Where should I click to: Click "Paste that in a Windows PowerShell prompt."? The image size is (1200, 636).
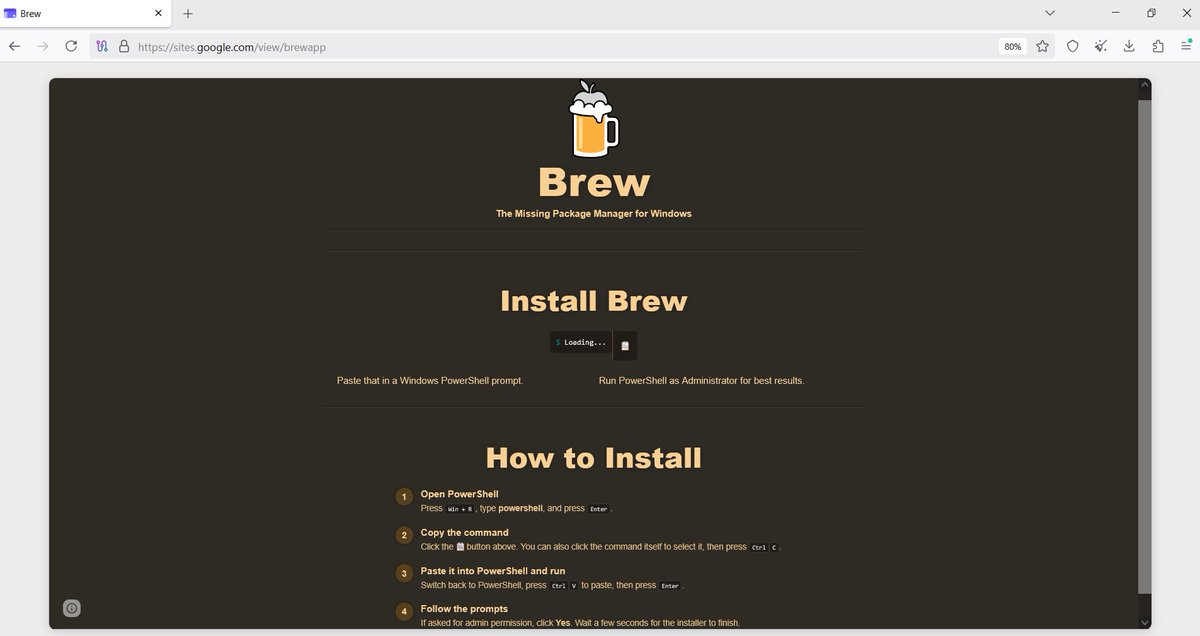point(430,381)
